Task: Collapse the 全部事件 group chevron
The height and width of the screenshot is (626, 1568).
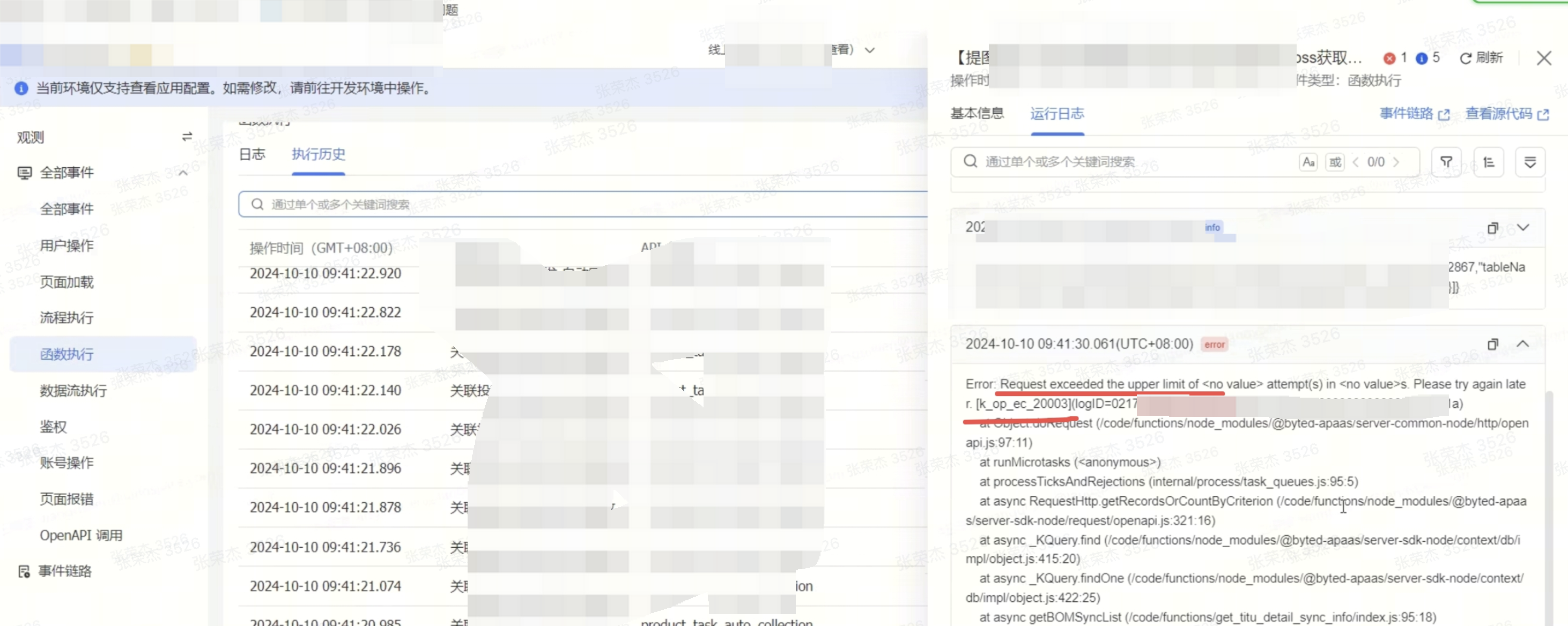Action: (x=183, y=173)
